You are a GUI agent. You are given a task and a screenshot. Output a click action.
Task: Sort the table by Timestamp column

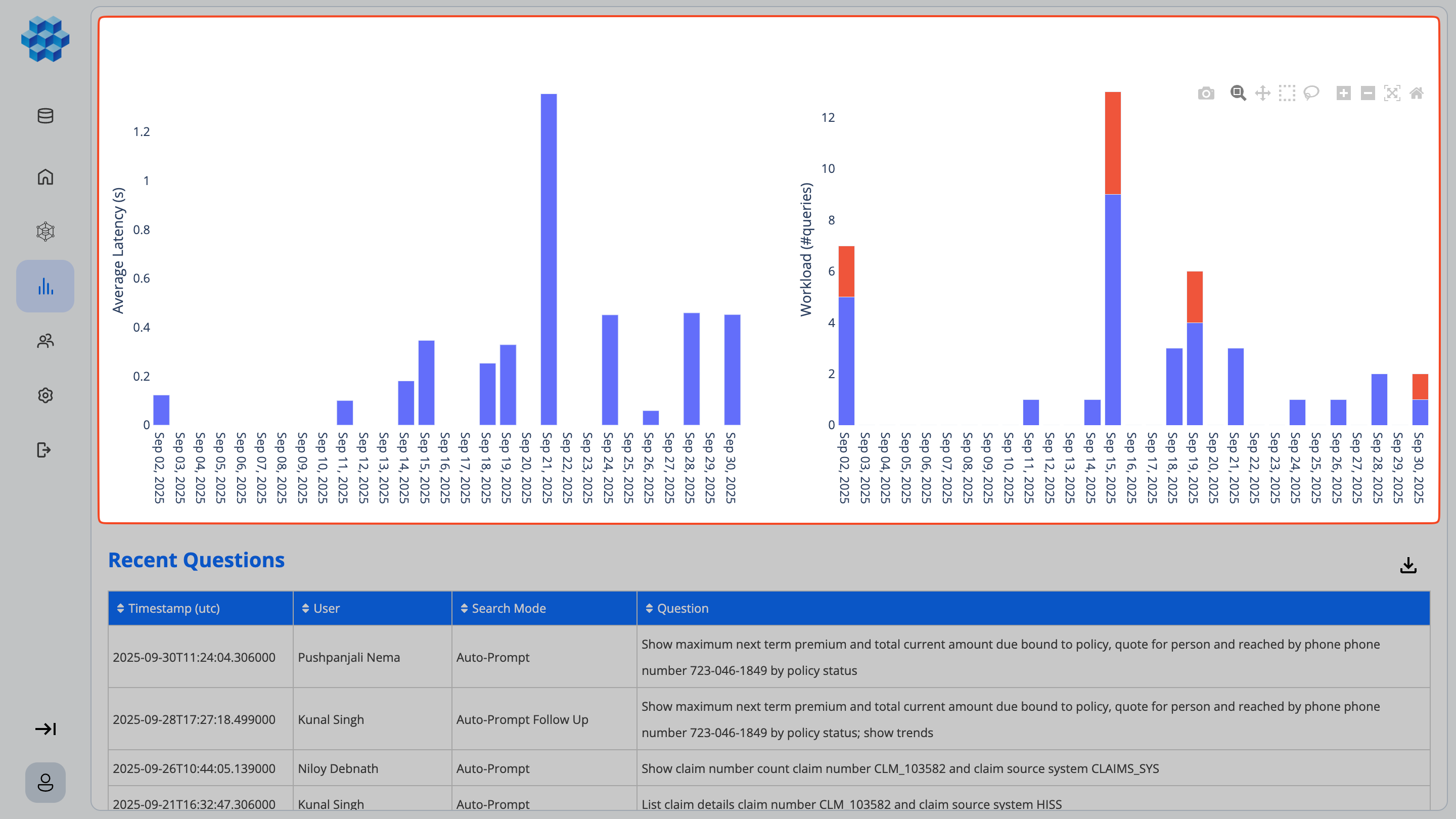point(120,608)
